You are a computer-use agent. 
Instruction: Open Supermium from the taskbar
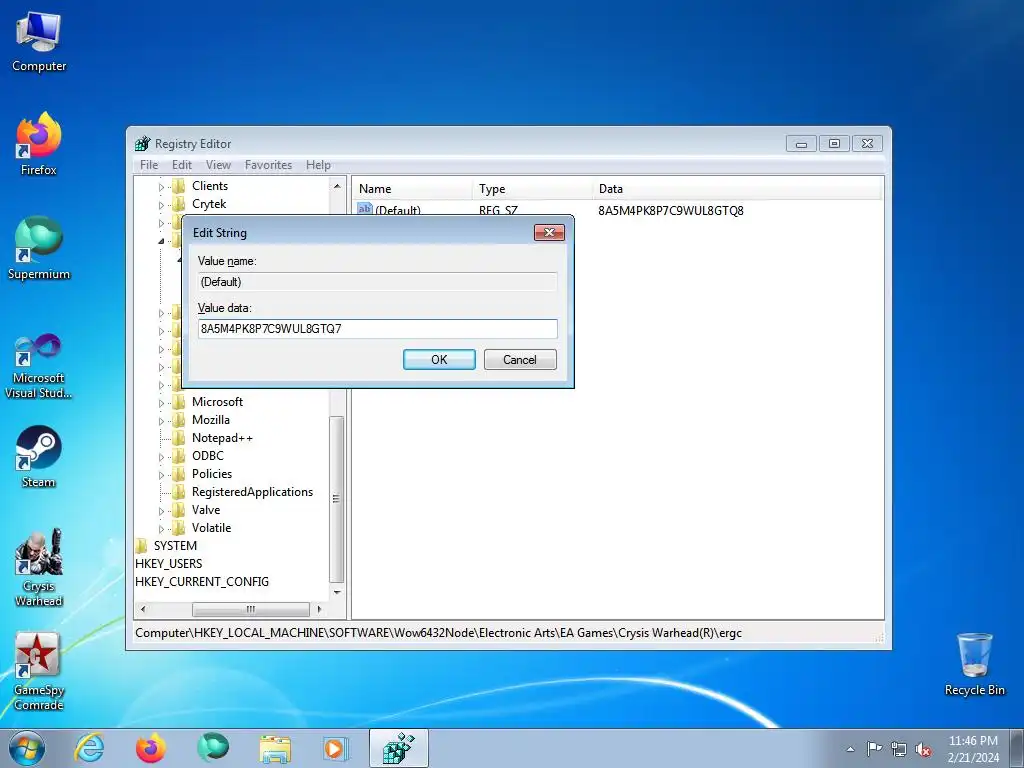pos(213,748)
